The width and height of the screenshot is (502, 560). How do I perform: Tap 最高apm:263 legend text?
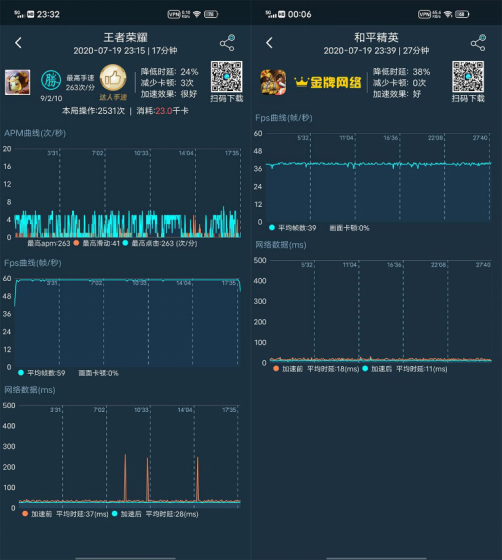click(x=49, y=243)
